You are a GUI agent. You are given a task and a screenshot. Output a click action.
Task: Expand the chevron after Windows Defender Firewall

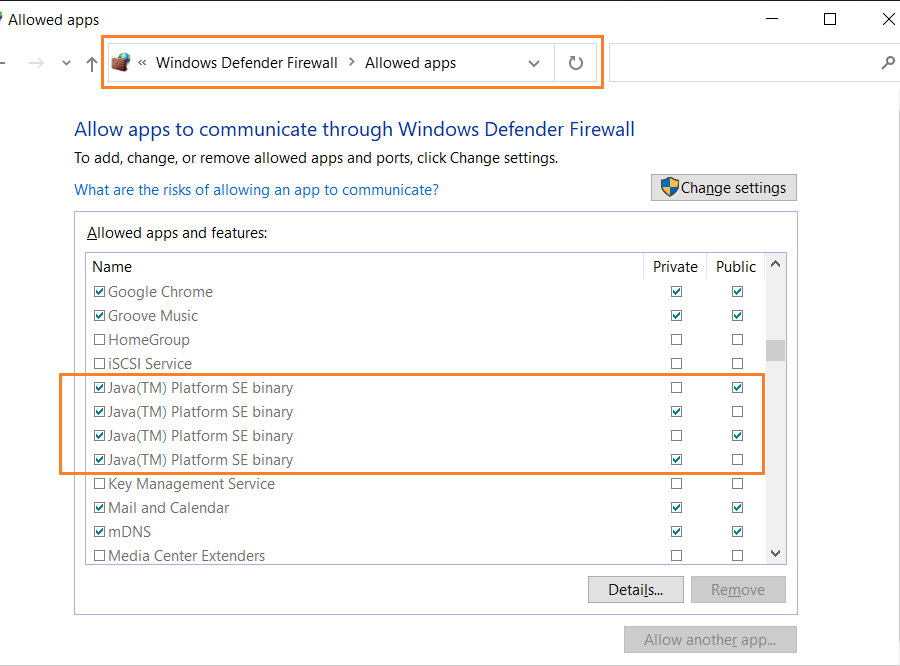pyautogui.click(x=352, y=62)
